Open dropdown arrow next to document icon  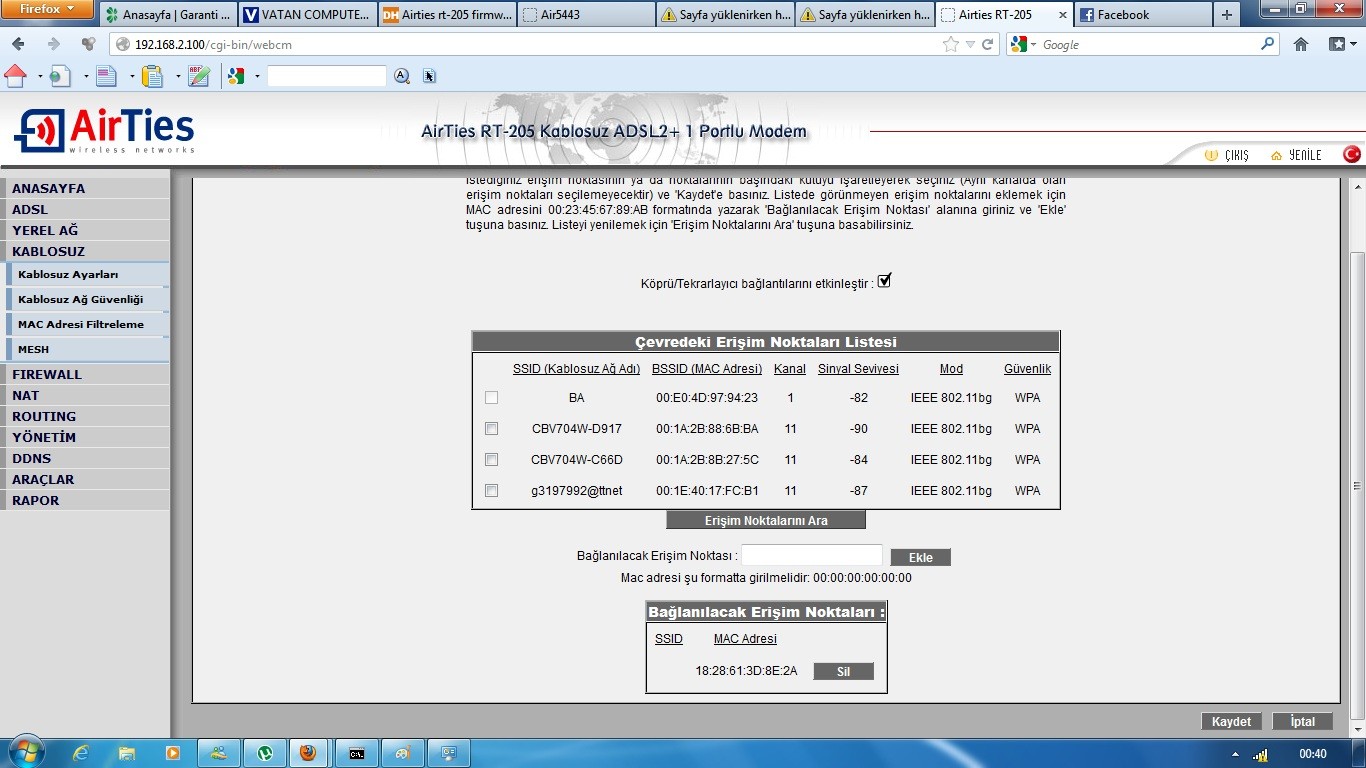coord(132,76)
